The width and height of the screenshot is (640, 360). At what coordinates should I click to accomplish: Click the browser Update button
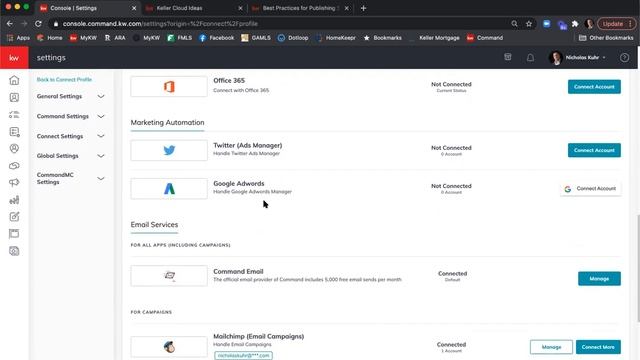616,24
